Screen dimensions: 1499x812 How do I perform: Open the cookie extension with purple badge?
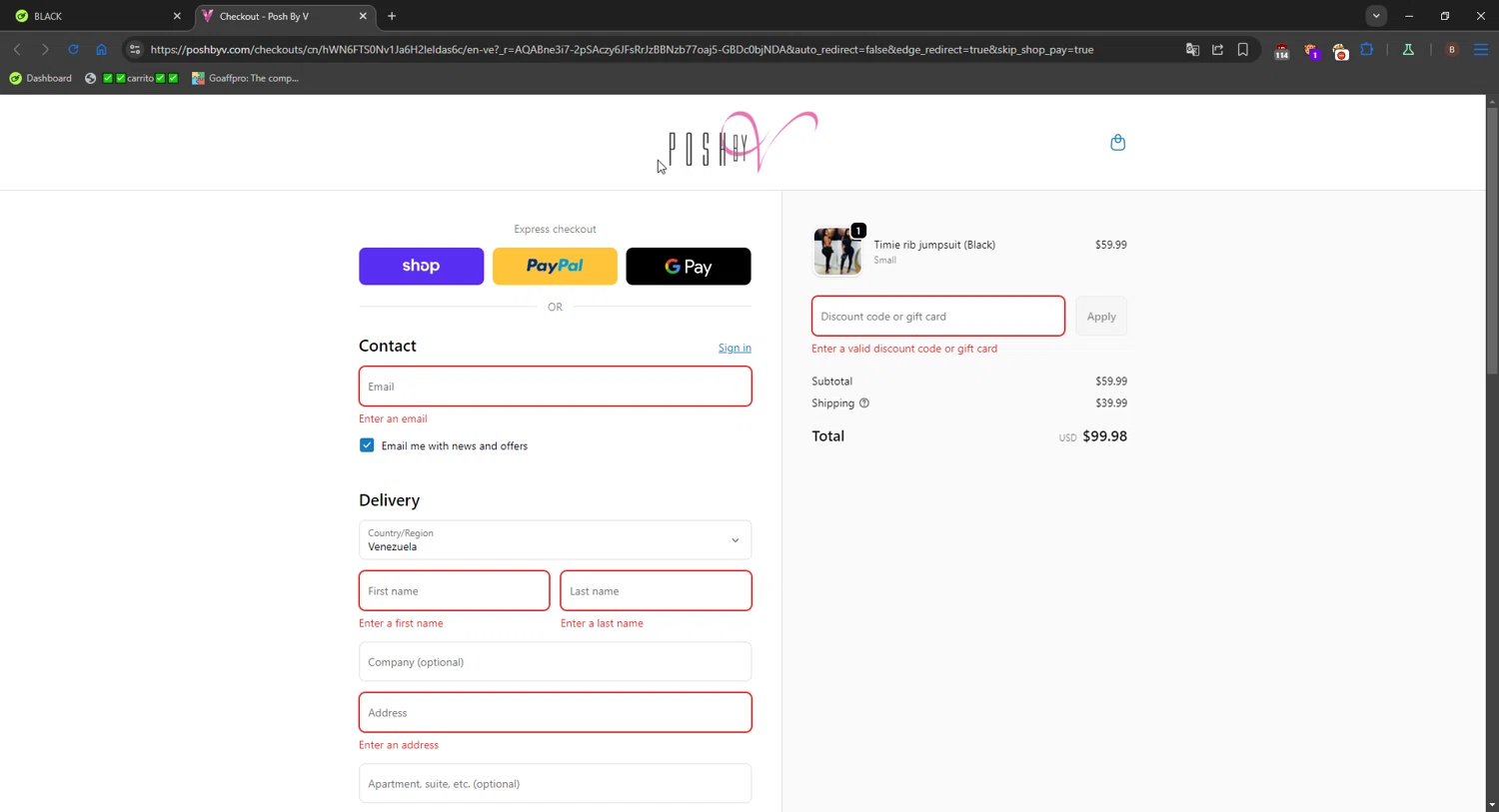[x=1311, y=50]
